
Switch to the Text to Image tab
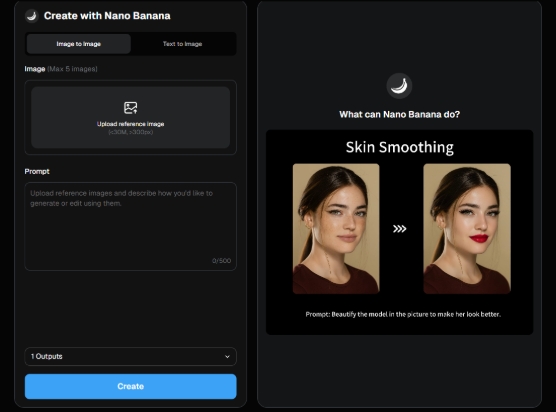click(182, 44)
